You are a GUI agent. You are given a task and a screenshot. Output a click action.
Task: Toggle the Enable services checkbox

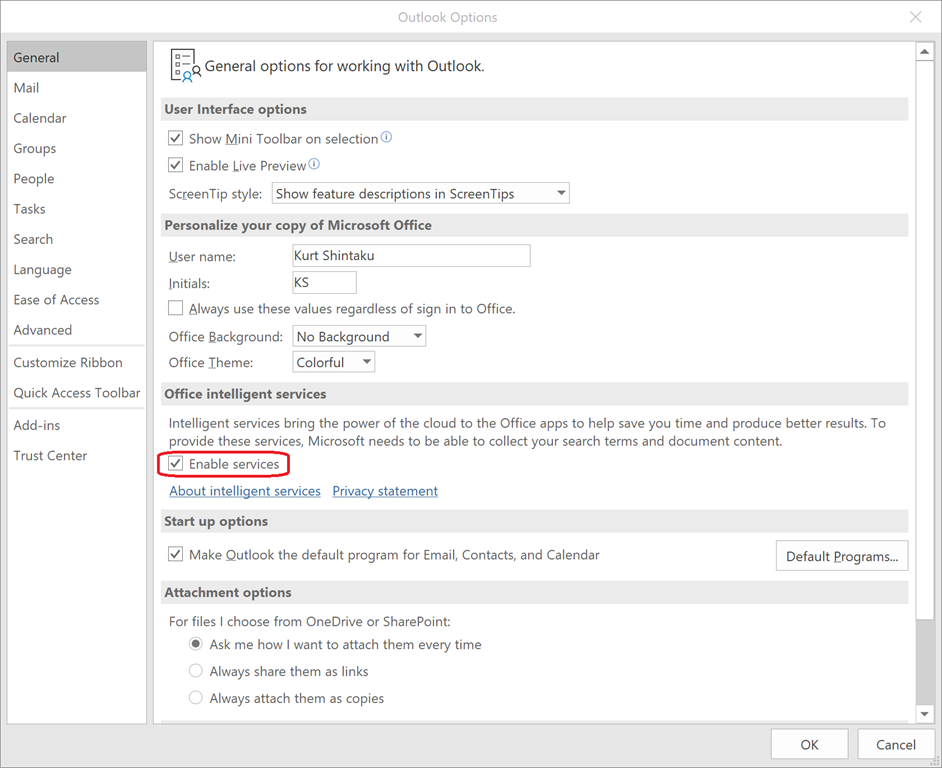click(x=176, y=464)
